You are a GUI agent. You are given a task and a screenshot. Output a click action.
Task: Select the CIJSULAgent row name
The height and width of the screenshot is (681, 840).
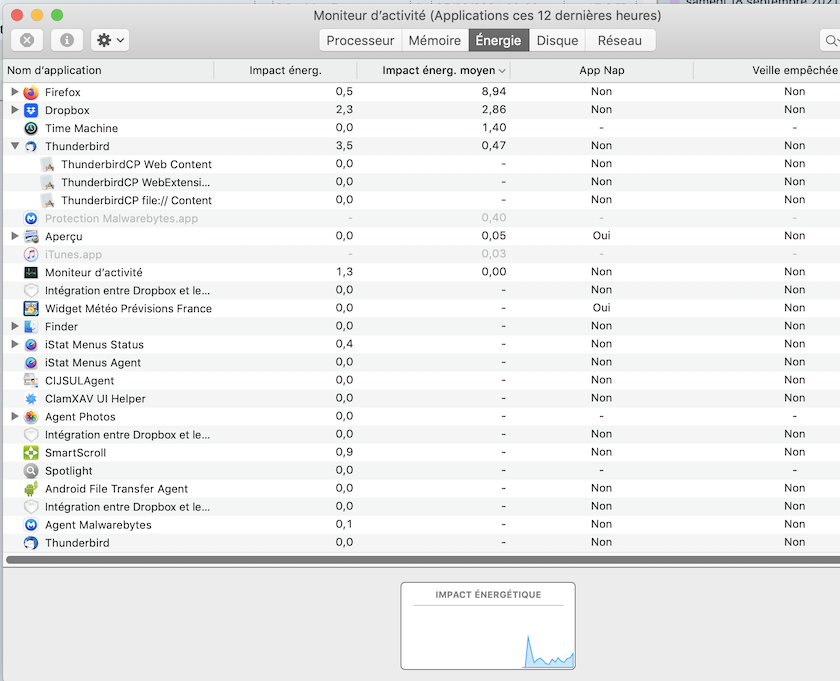coord(79,381)
